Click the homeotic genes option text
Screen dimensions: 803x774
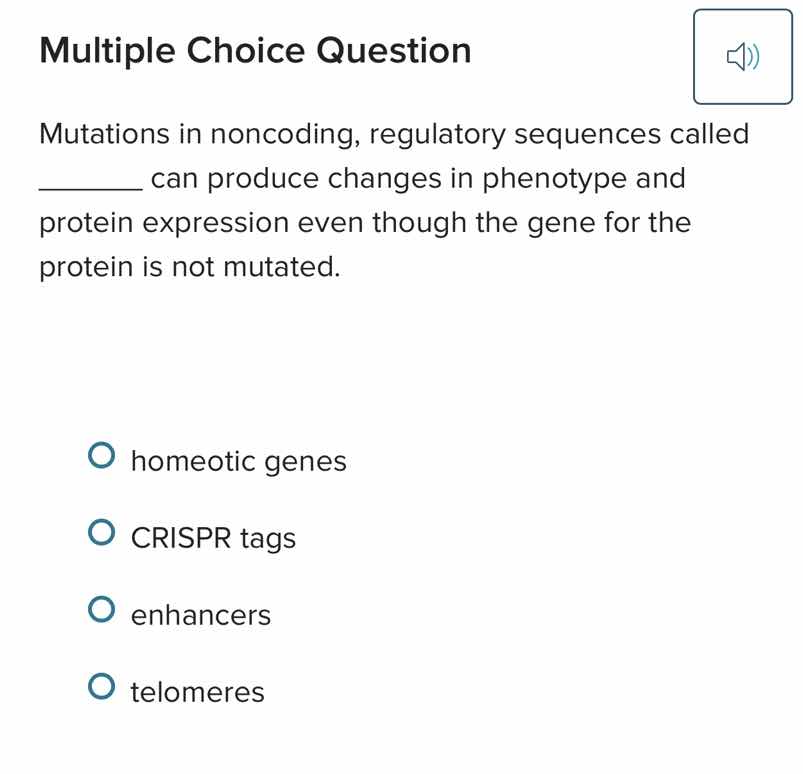(x=238, y=461)
